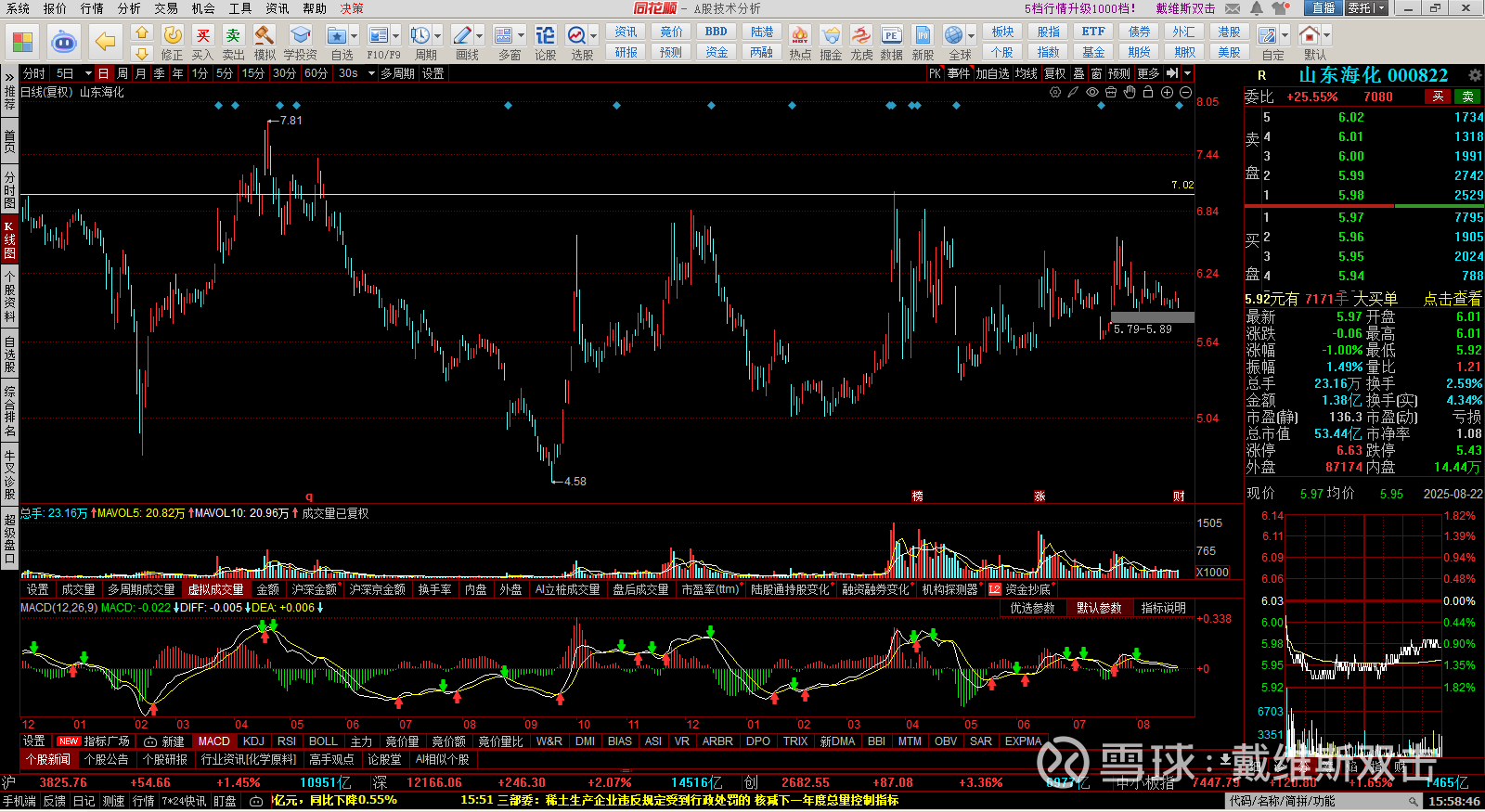Screen dimensions: 1485x812
Task: Click the 周期 clock icon
Action: point(420,35)
